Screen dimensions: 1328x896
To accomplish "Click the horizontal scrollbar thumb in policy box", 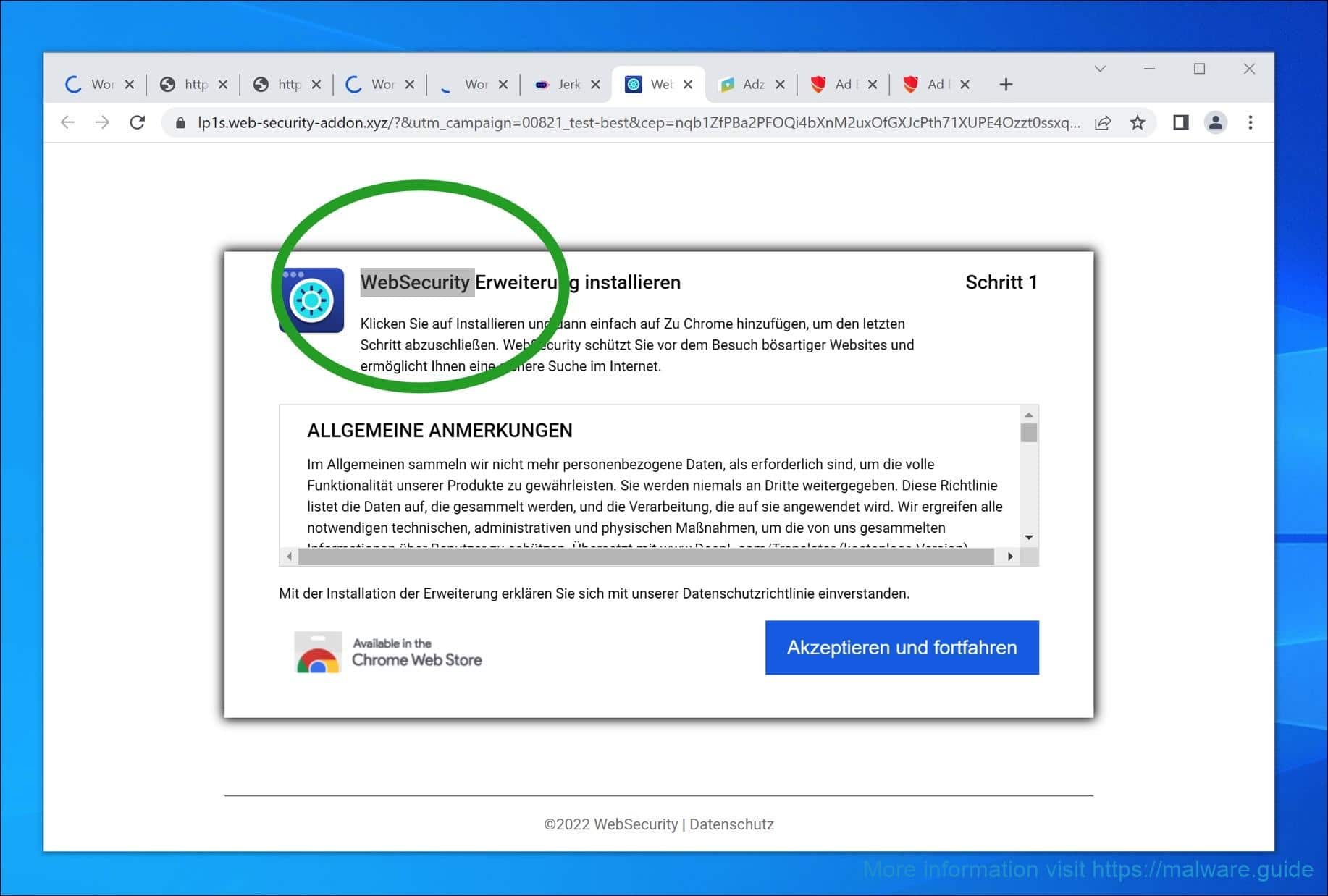I will pyautogui.click(x=646, y=557).
